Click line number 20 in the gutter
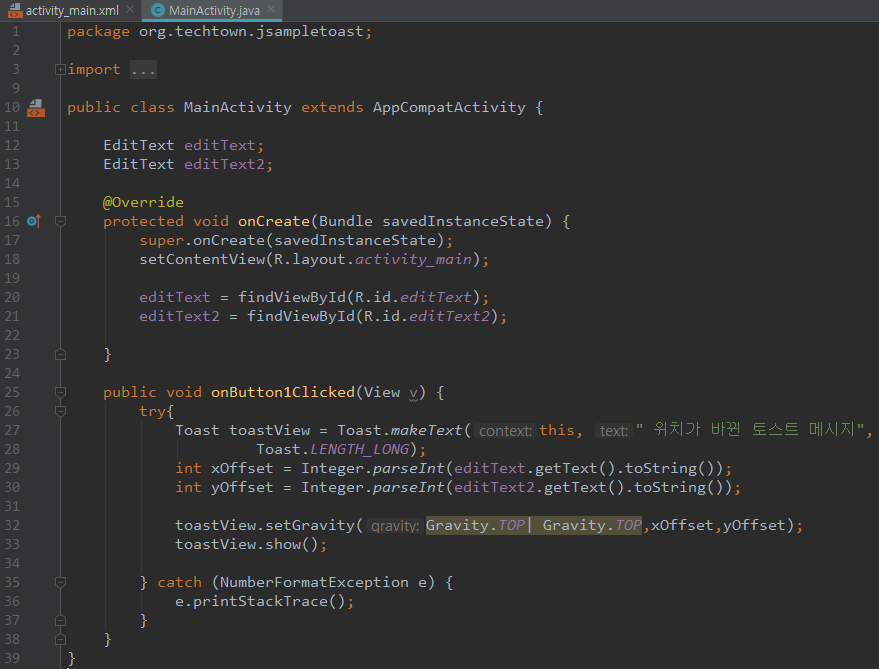 [12, 297]
